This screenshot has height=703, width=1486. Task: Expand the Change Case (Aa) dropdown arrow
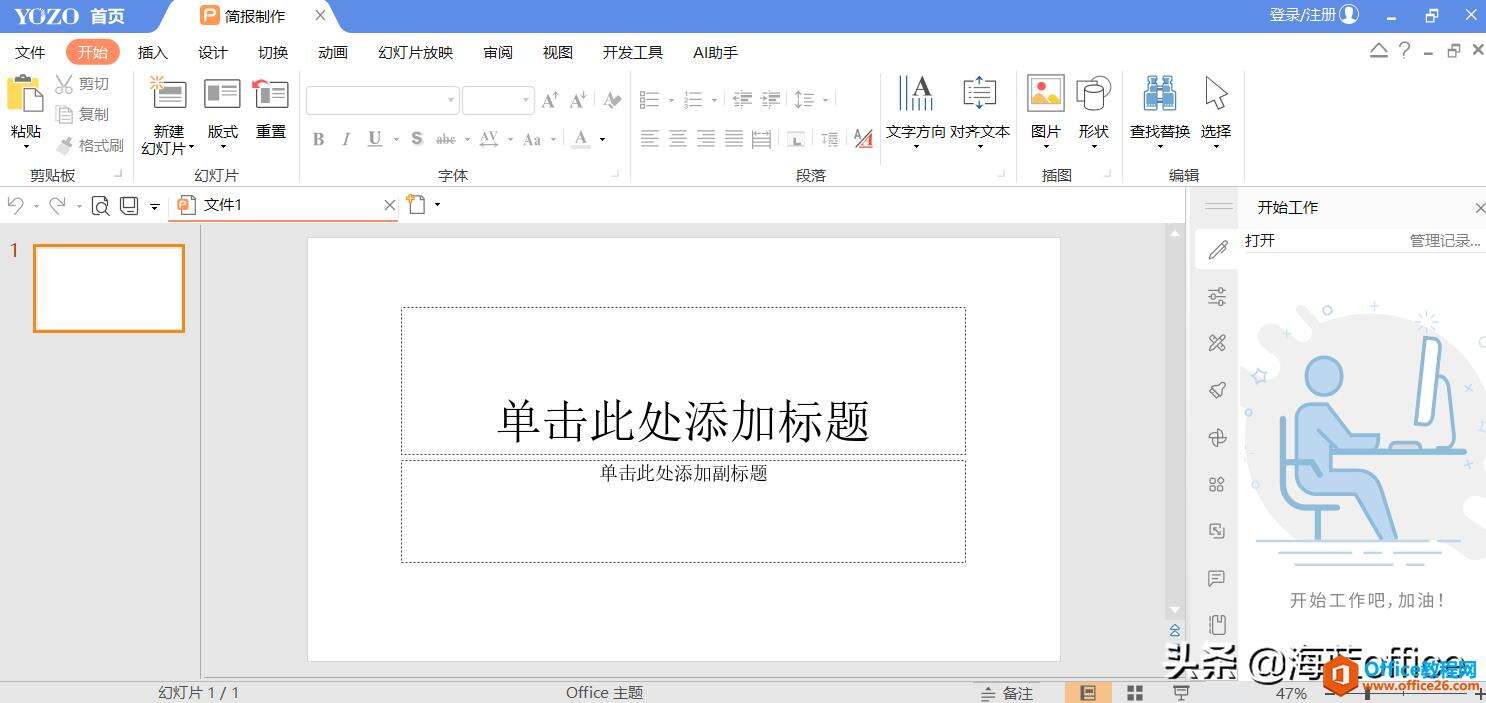click(552, 139)
